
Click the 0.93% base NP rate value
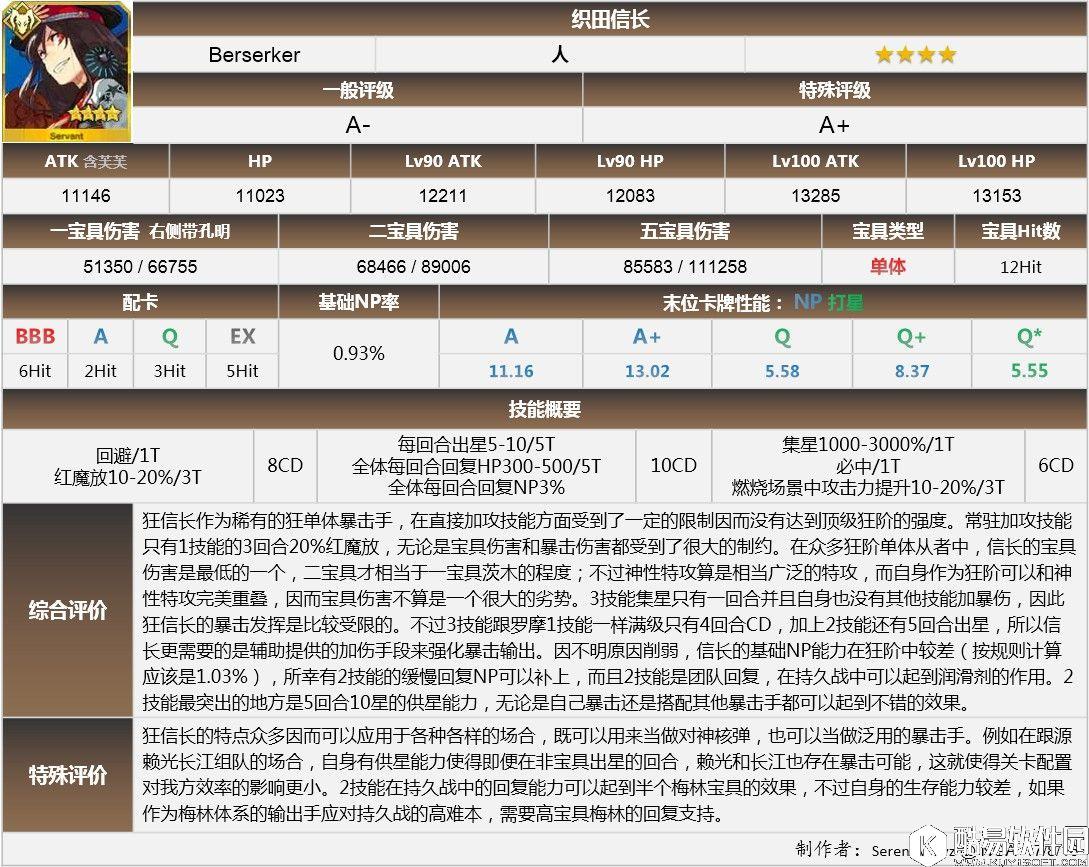point(358,354)
